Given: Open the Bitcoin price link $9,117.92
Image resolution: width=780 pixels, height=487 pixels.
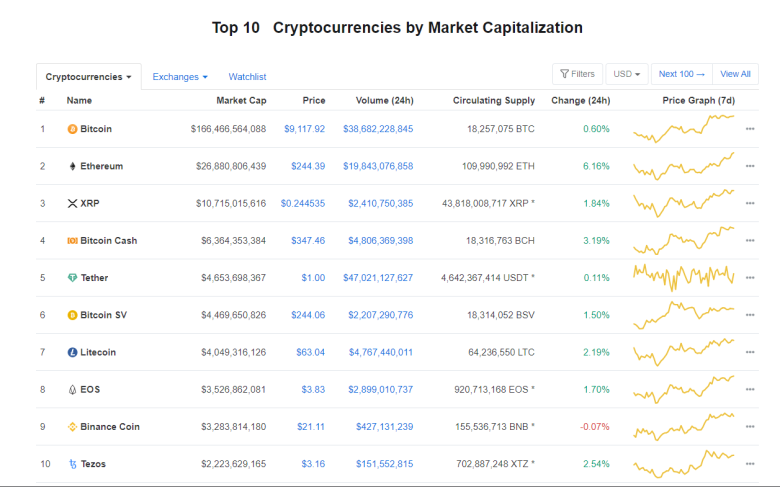Looking at the screenshot, I should 304,129.
